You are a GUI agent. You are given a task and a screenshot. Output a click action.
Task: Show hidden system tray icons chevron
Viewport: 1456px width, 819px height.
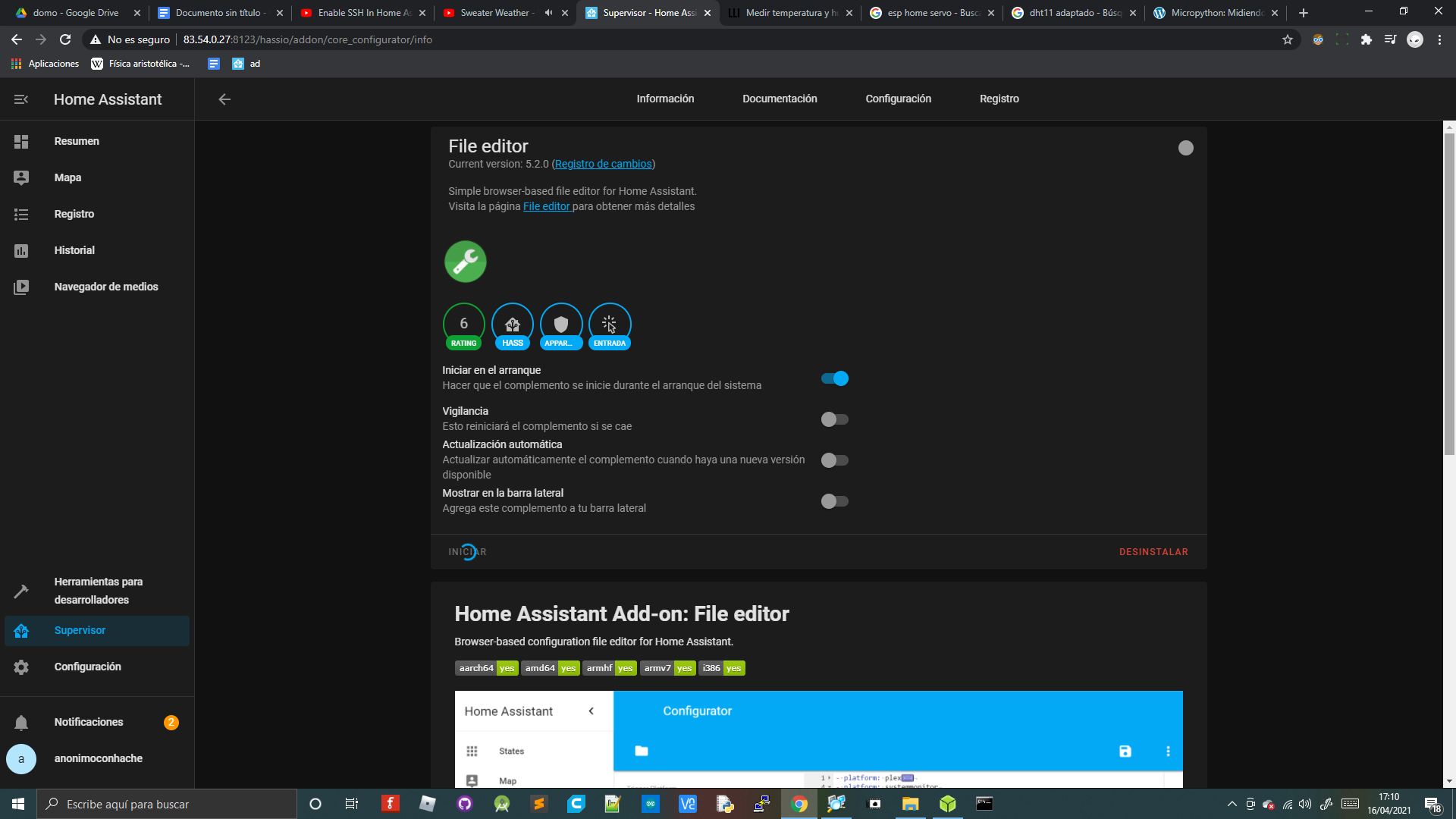tap(1232, 804)
